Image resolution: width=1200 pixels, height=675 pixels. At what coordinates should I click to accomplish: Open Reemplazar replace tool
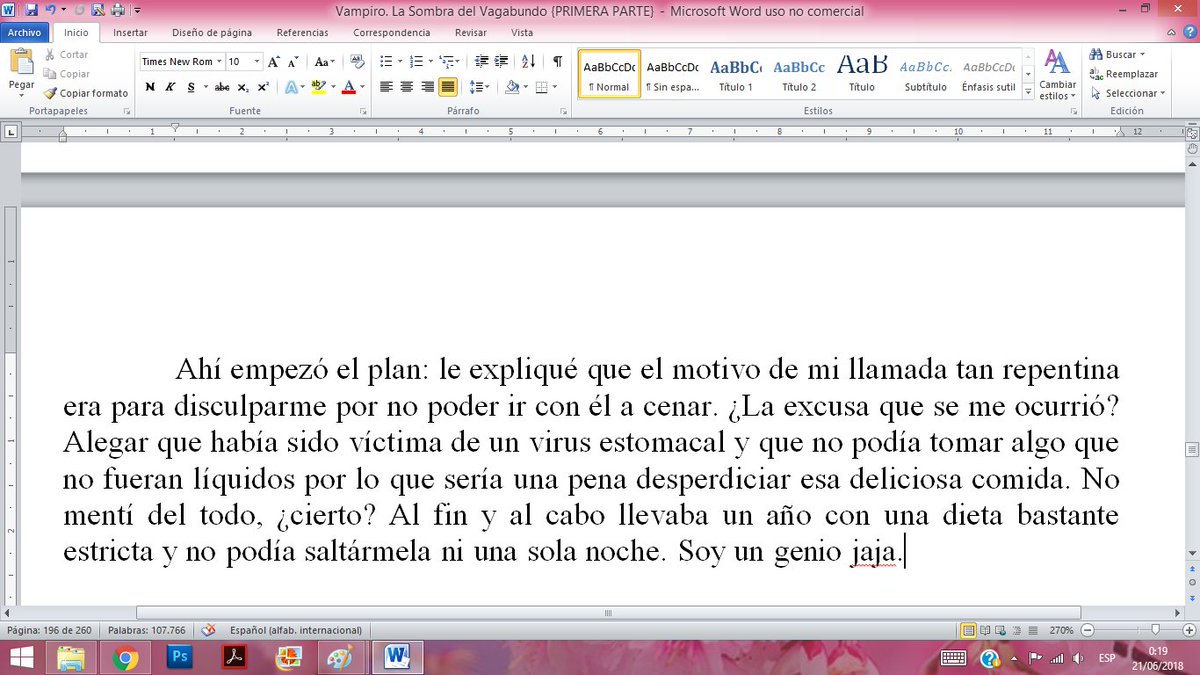[x=1125, y=74]
